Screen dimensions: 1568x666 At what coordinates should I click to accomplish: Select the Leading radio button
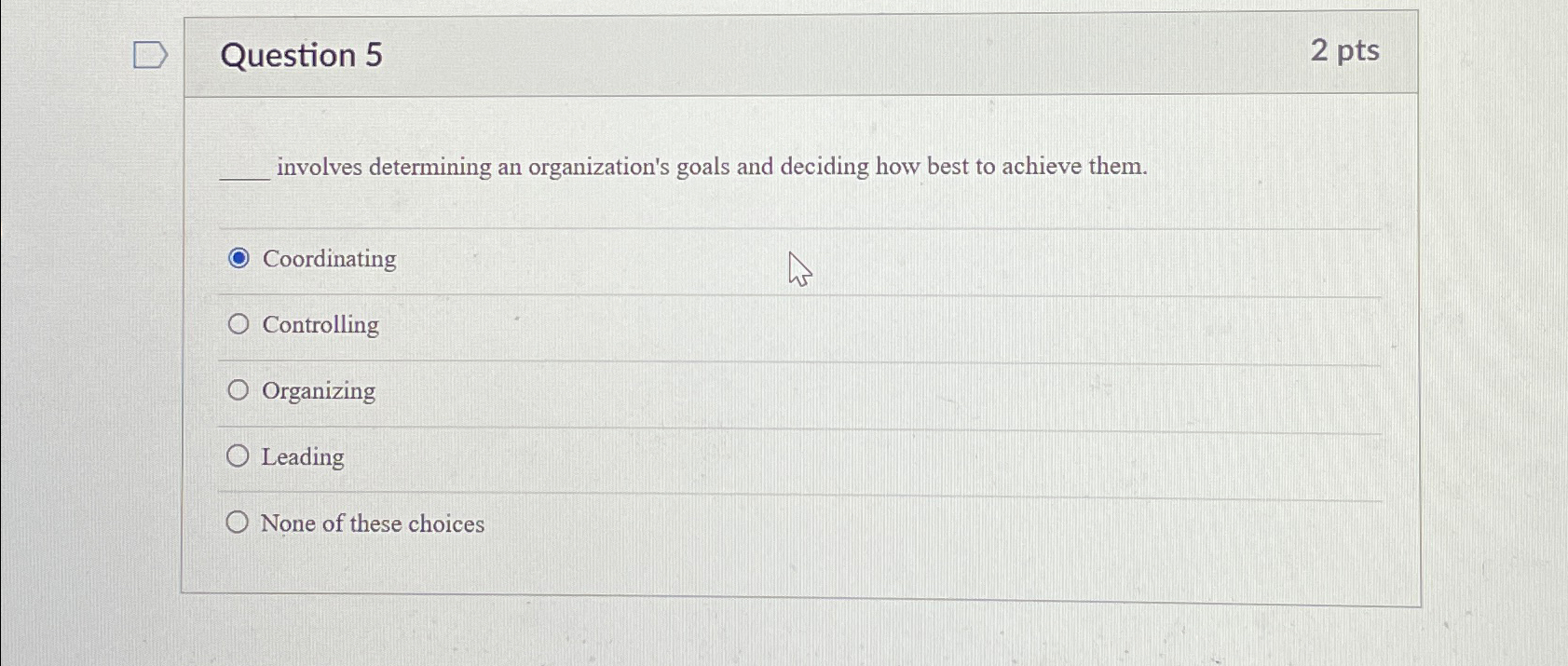point(239,455)
